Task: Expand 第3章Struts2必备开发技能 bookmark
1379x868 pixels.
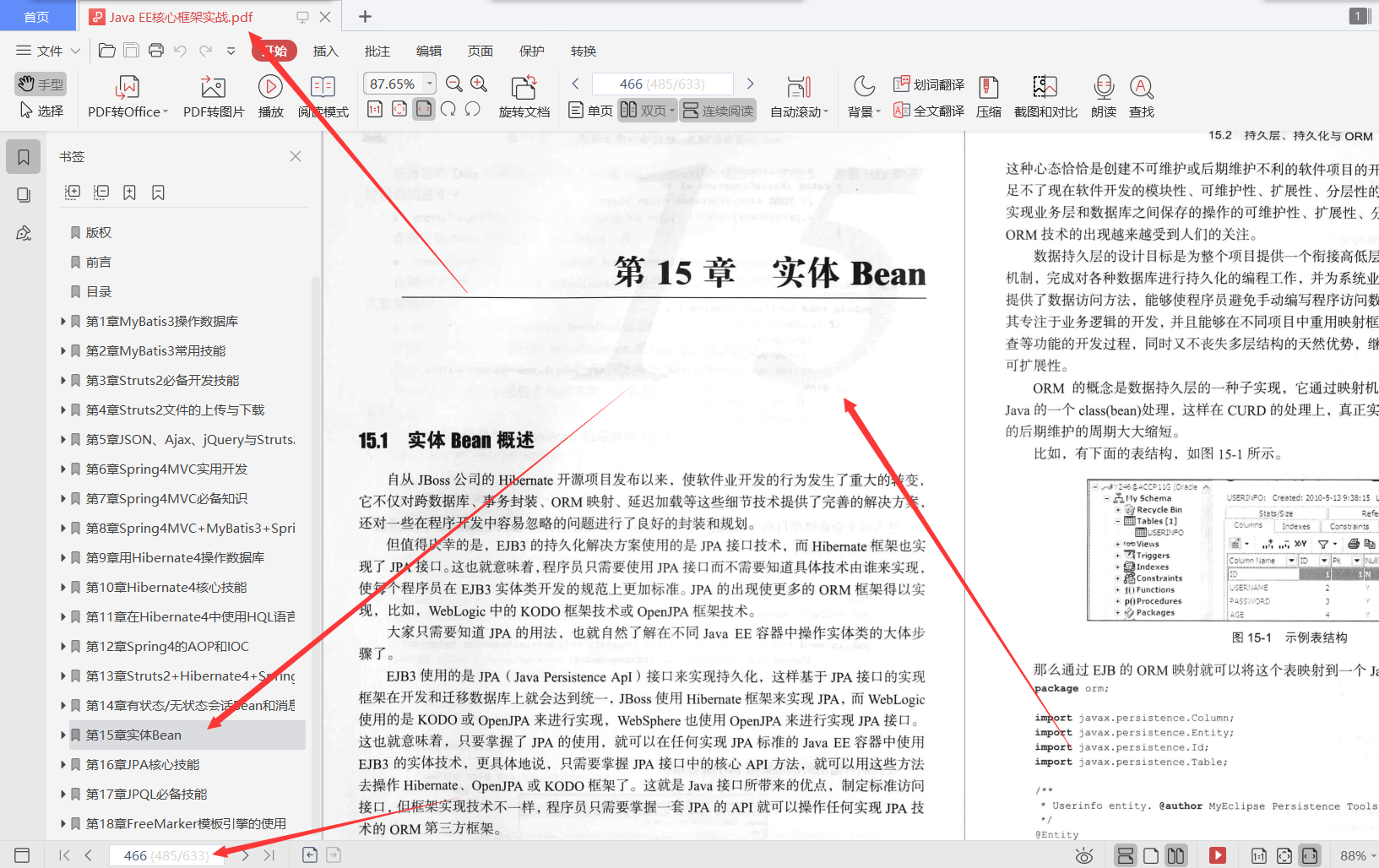Action: [62, 380]
